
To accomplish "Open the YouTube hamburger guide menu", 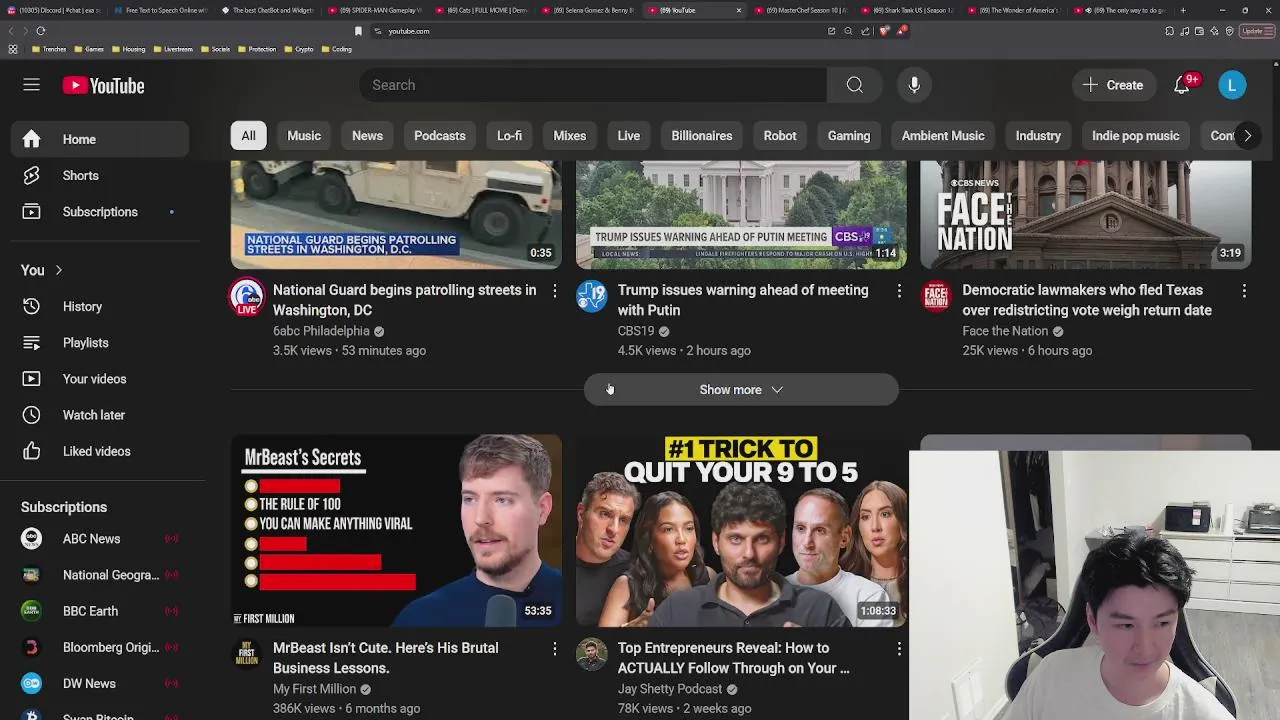I will tap(31, 85).
